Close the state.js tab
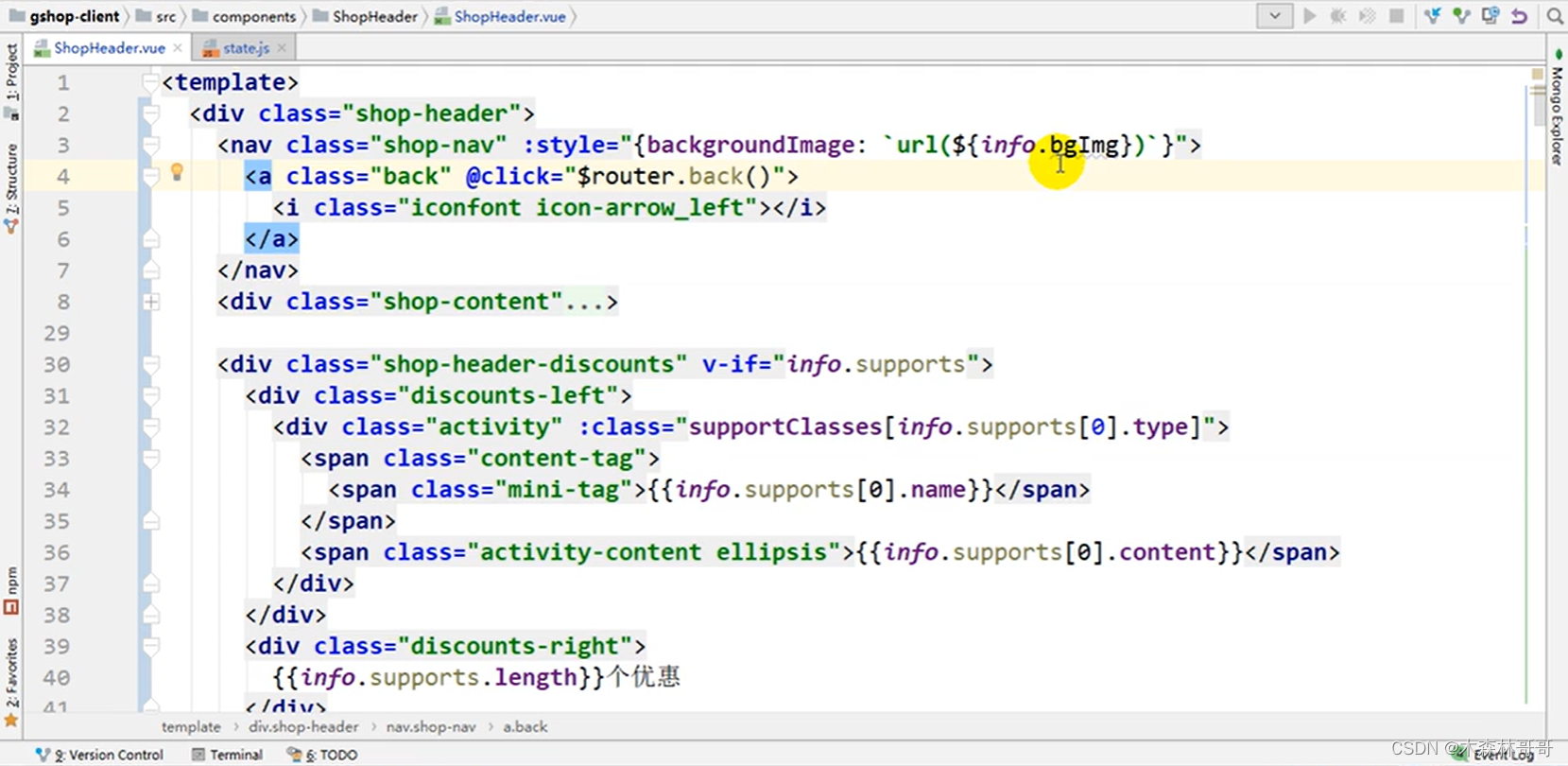The image size is (1568, 766). pos(282,48)
